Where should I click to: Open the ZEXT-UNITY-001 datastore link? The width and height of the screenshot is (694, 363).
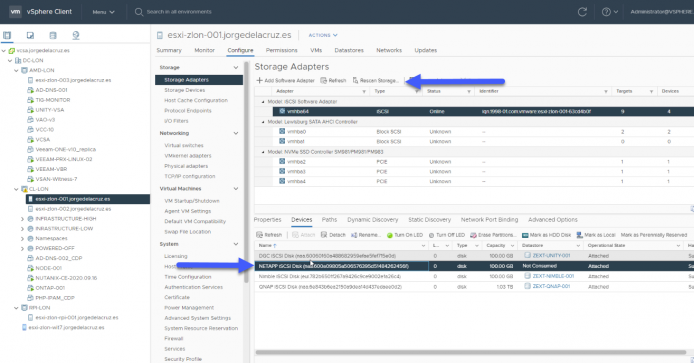tap(551, 255)
